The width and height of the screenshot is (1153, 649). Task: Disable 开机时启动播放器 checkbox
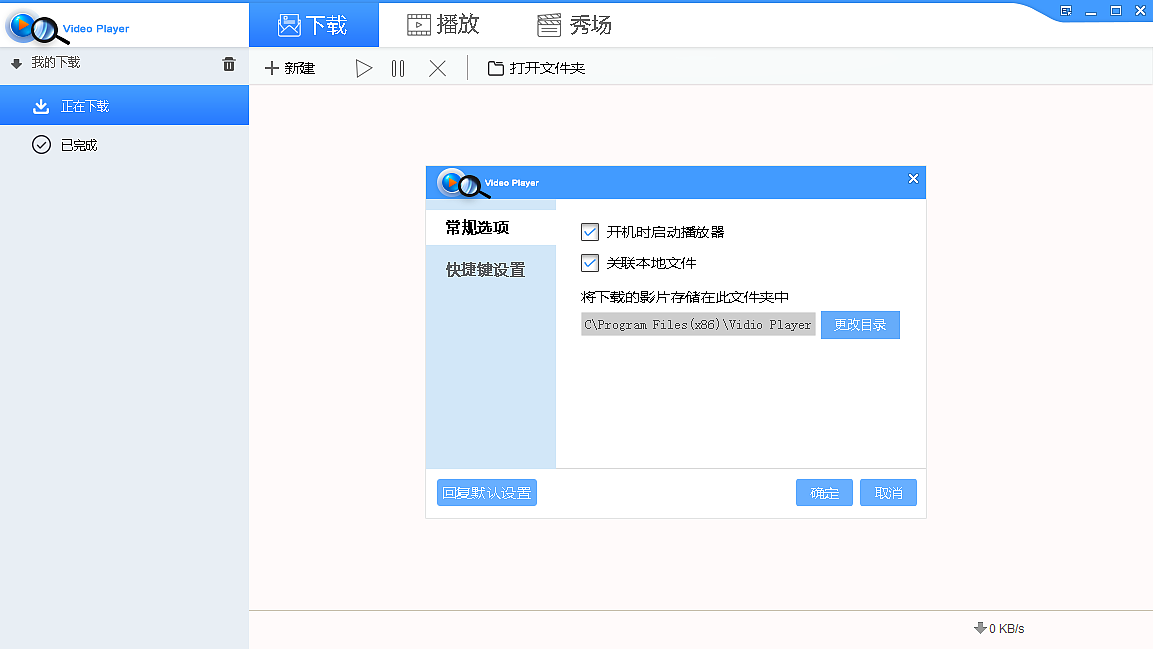pos(589,231)
